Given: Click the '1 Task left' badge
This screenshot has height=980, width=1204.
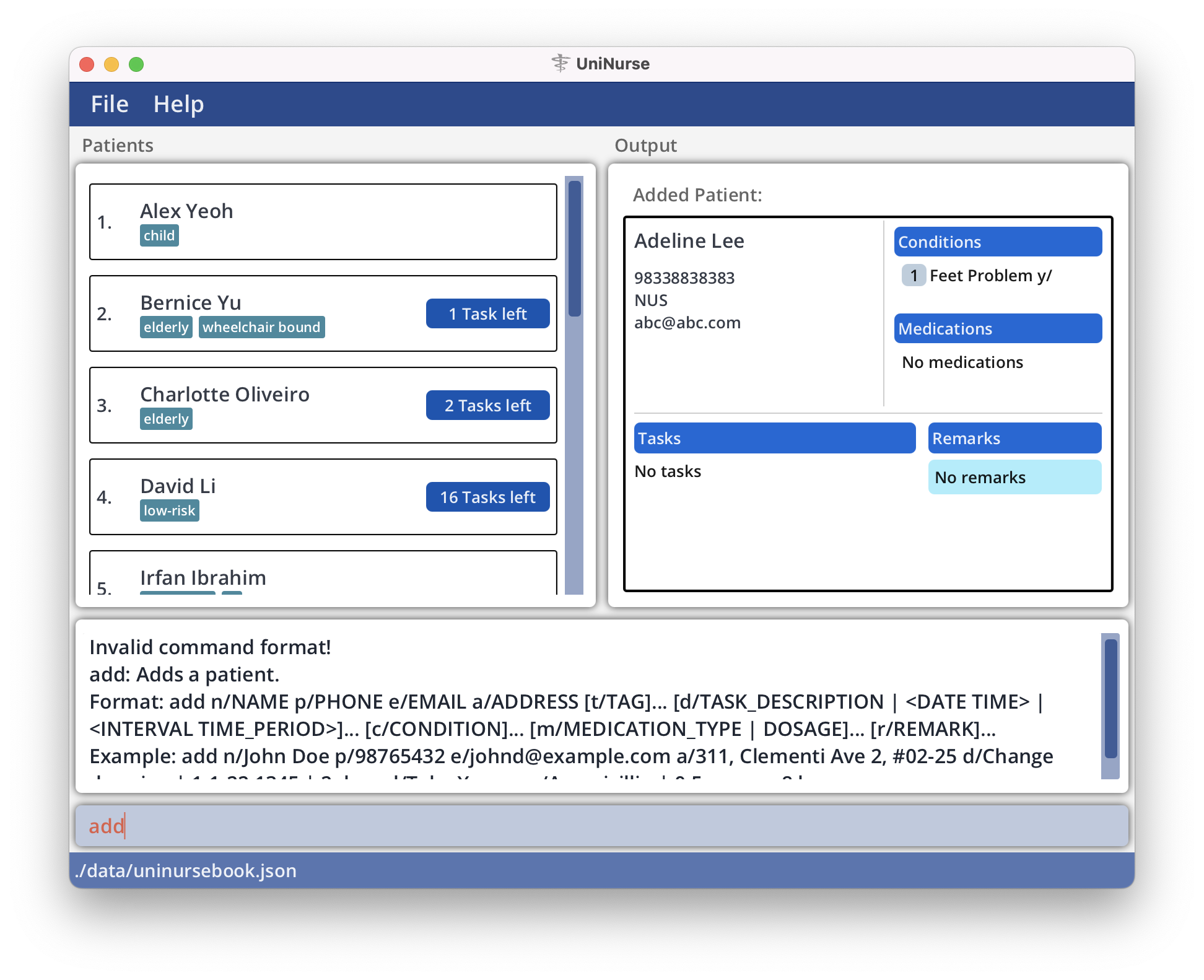Looking at the screenshot, I should [487, 313].
